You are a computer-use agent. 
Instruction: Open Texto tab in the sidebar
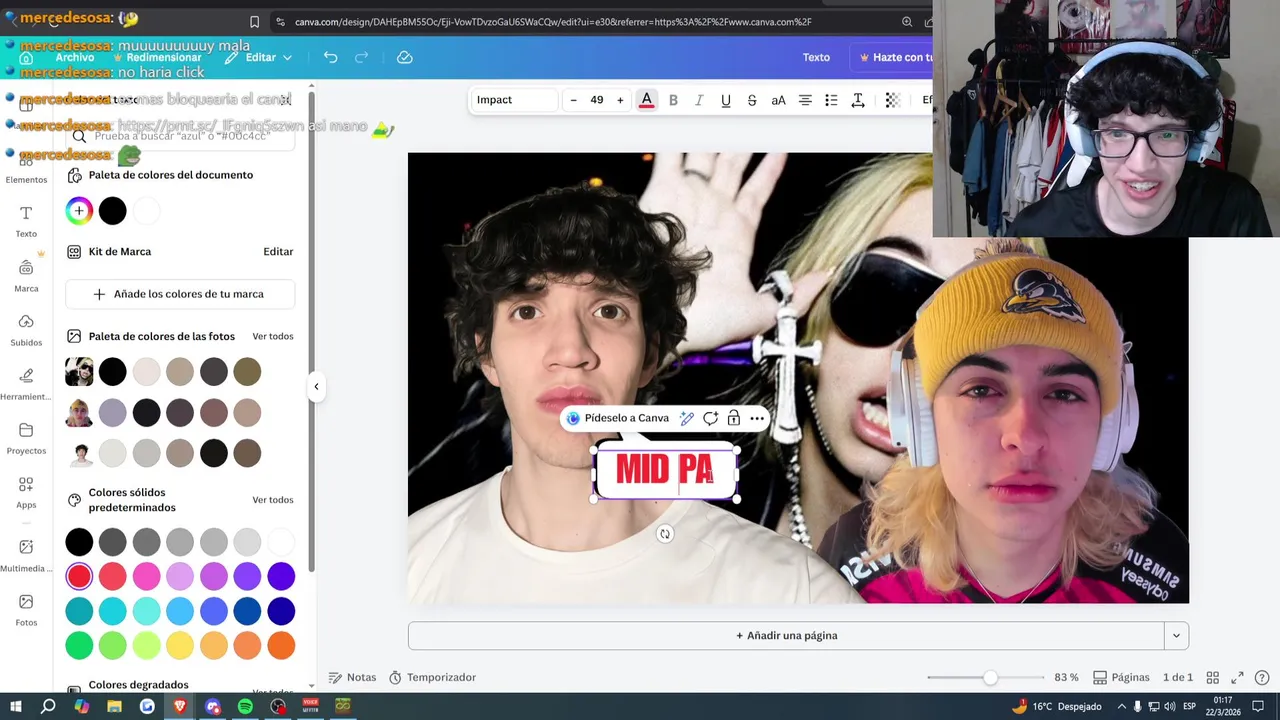[x=26, y=221]
